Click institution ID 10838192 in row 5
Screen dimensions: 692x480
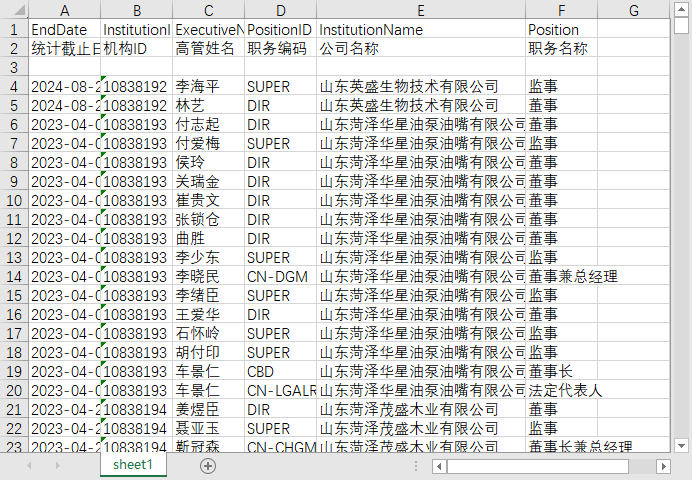(136, 105)
